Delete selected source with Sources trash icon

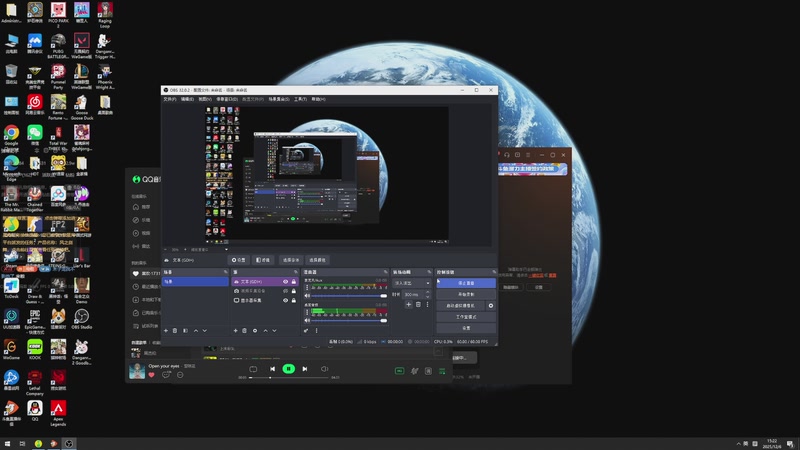pyautogui.click(x=244, y=330)
